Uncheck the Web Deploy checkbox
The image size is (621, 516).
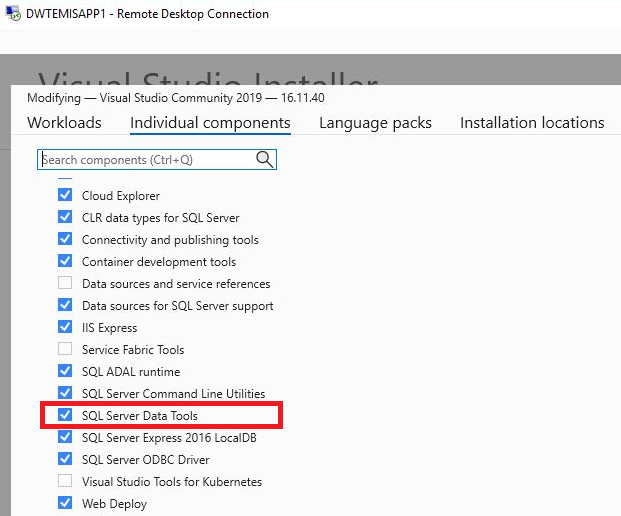click(65, 503)
